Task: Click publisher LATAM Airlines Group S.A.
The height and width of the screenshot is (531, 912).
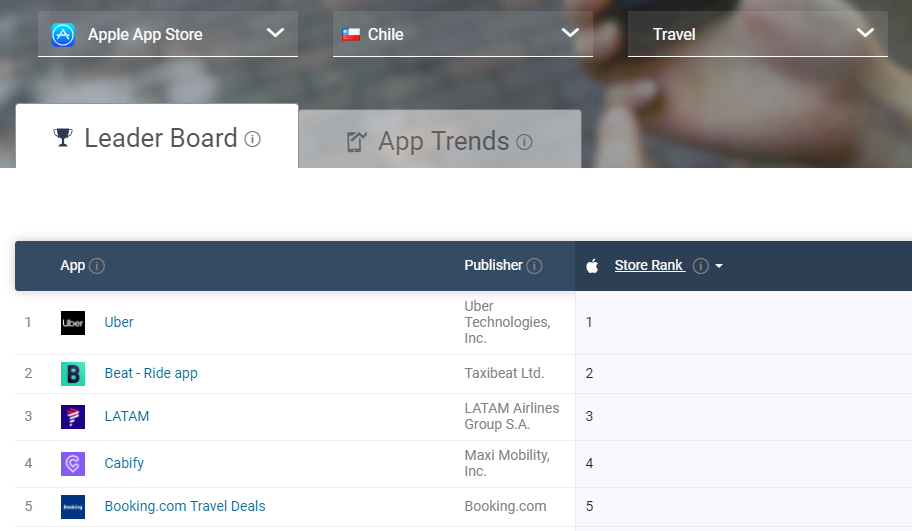Action: pyautogui.click(x=512, y=416)
